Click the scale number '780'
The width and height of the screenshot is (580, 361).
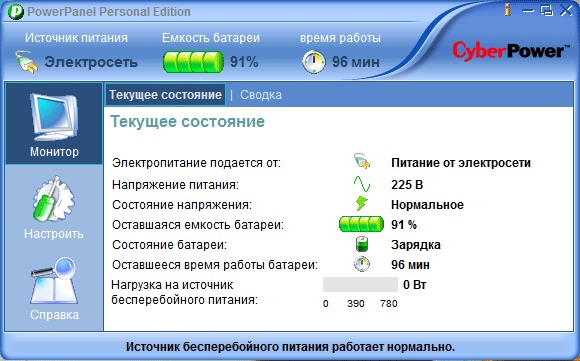pyautogui.click(x=389, y=304)
